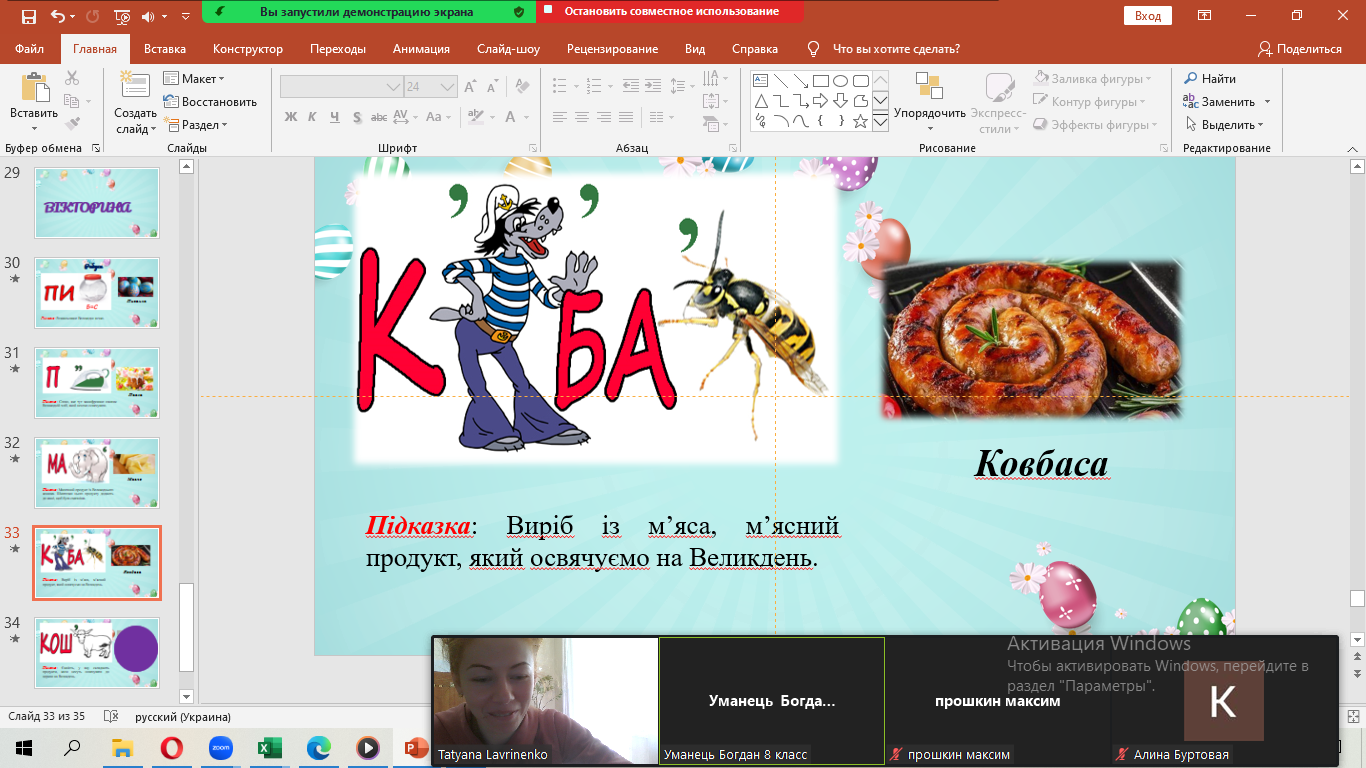Select slide 30 thumbnail
Image resolution: width=1366 pixels, height=768 pixels.
[x=97, y=293]
